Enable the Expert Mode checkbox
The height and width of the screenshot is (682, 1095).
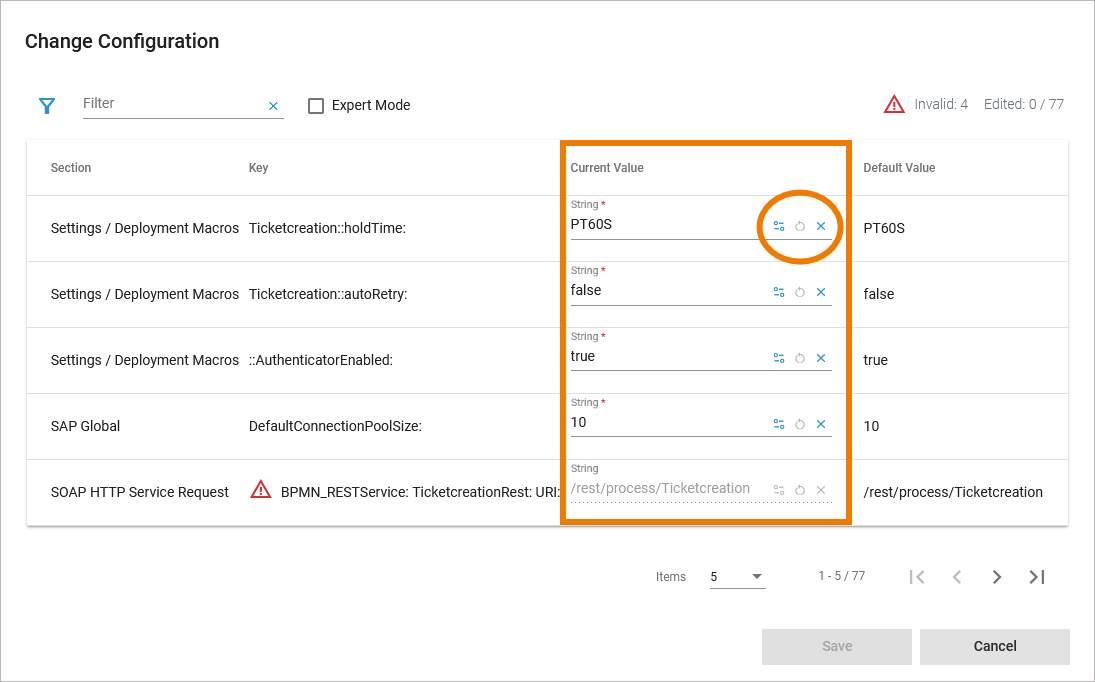click(316, 106)
